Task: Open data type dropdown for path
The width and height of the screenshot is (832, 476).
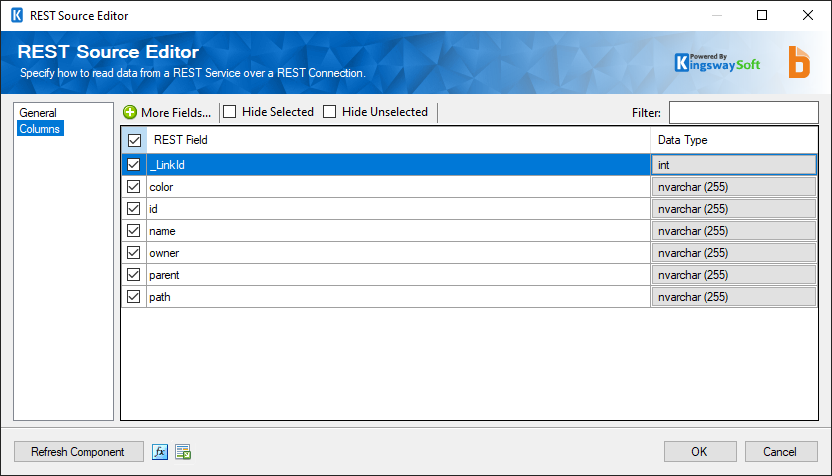Action: 734,297
